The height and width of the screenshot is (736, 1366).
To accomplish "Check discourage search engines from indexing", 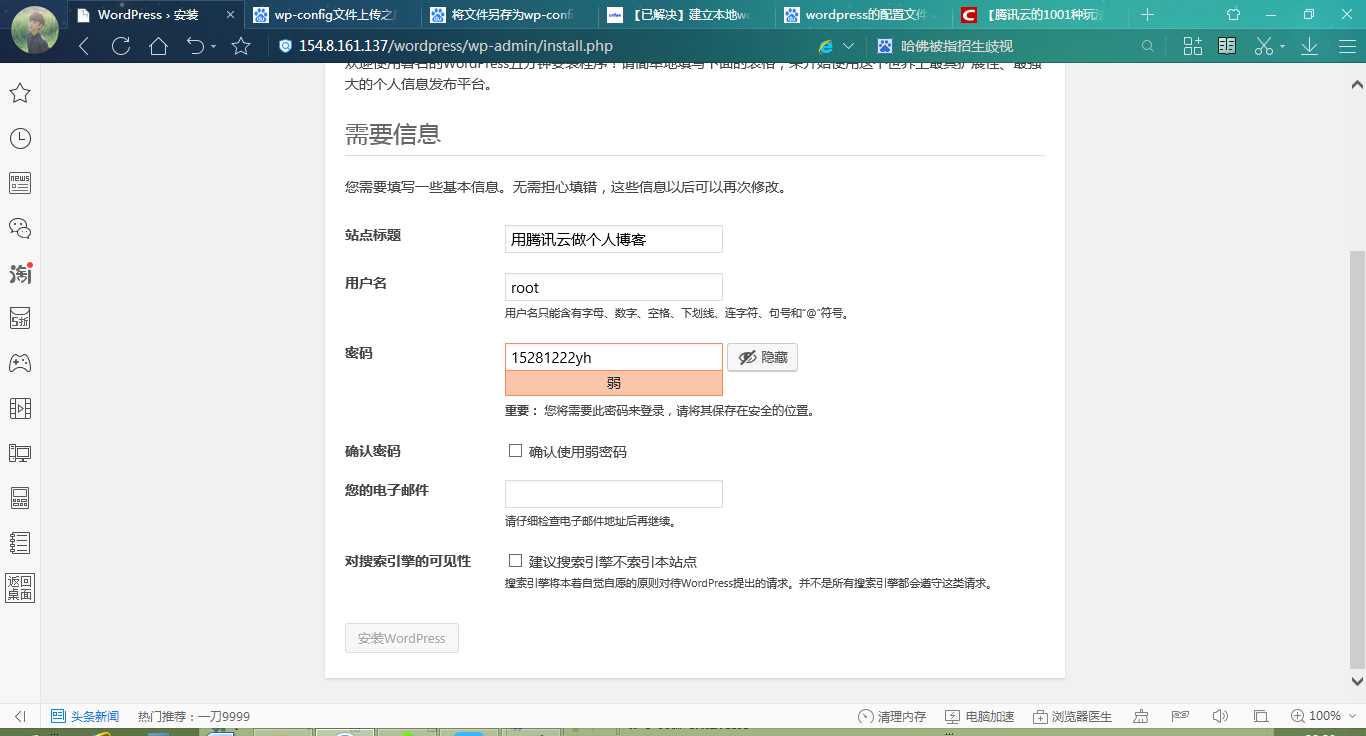I will pyautogui.click(x=515, y=561).
